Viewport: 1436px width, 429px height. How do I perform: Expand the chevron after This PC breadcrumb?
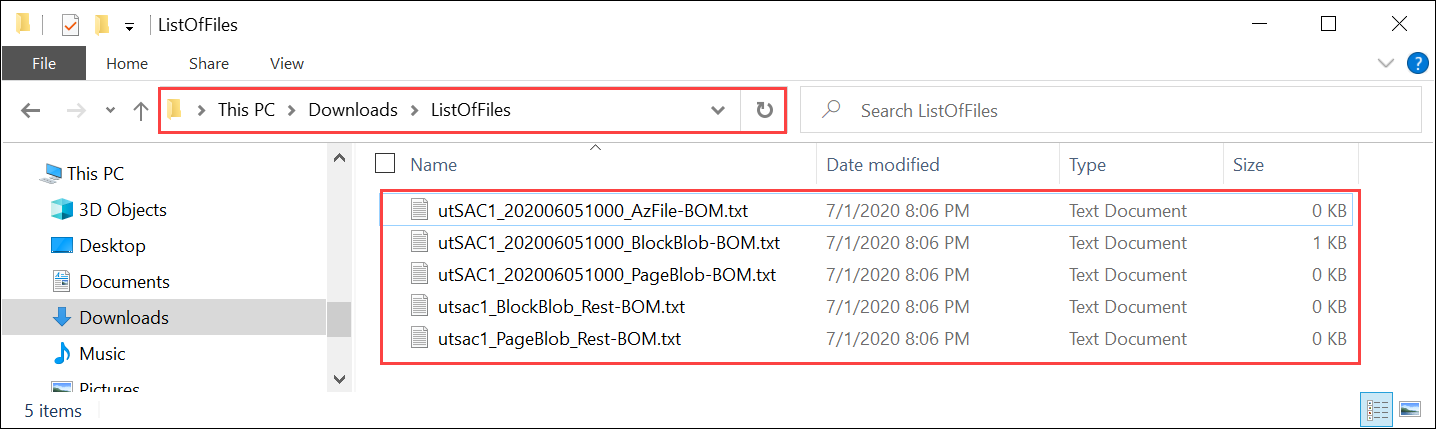[292, 110]
